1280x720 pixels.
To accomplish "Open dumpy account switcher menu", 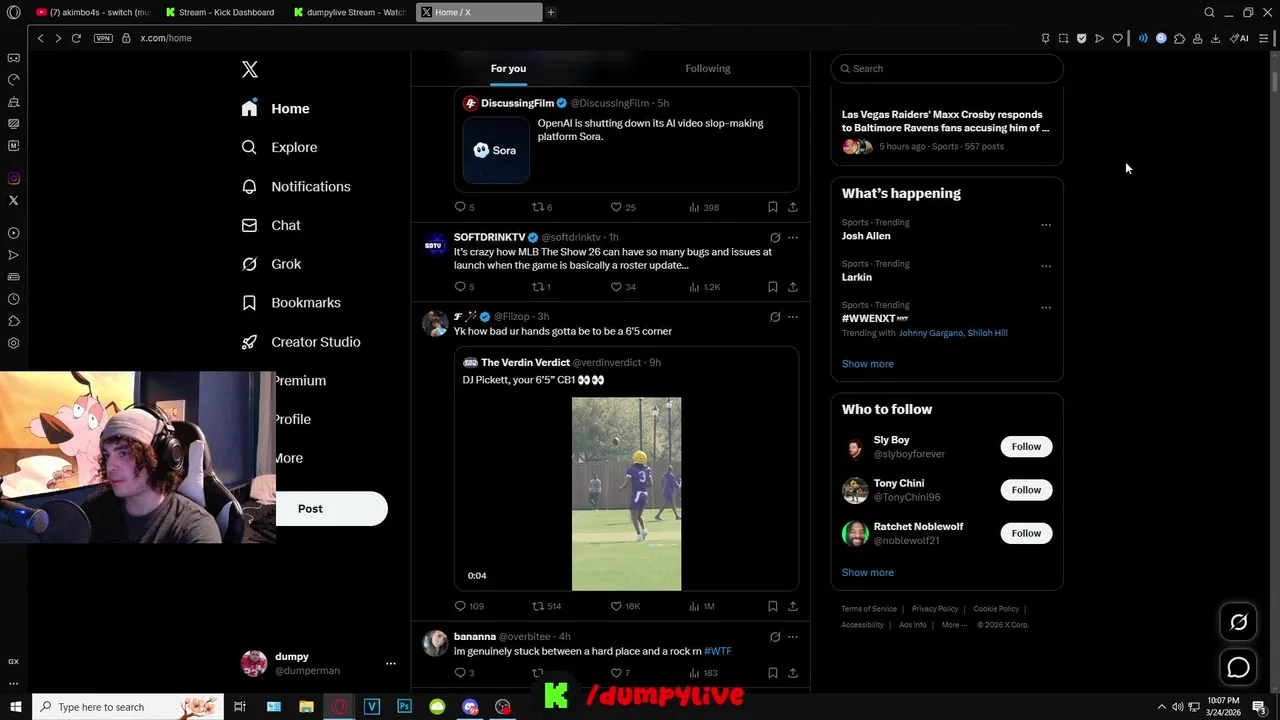I will pos(391,663).
